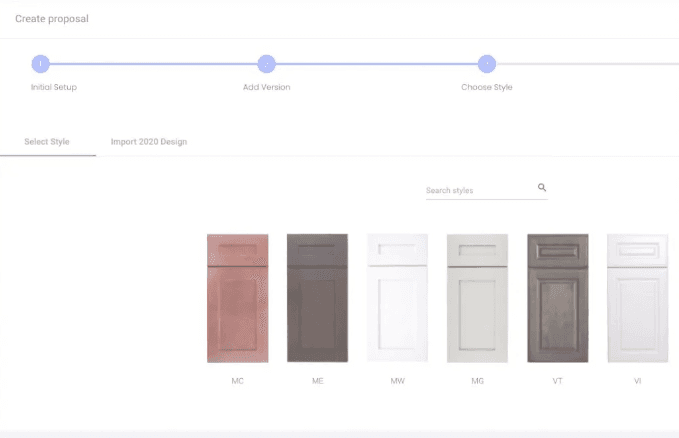Go to the Add Version step circle
Viewport: 679px width, 438px height.
pyautogui.click(x=266, y=64)
